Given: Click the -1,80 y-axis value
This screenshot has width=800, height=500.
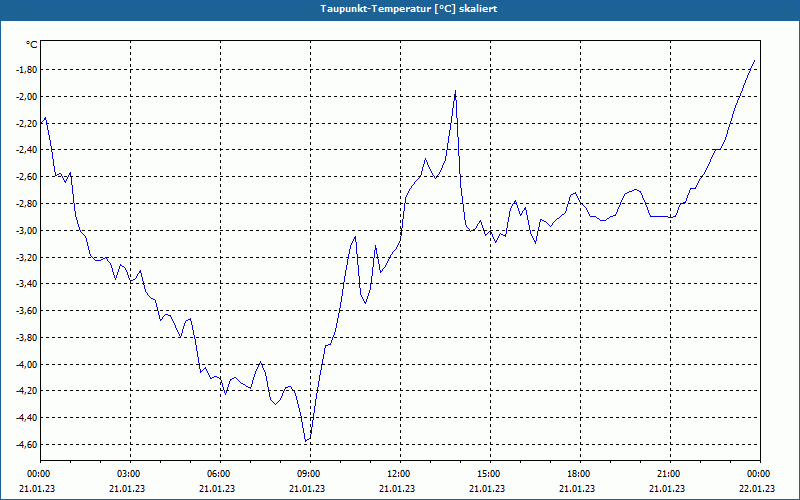Looking at the screenshot, I should click(x=27, y=69).
